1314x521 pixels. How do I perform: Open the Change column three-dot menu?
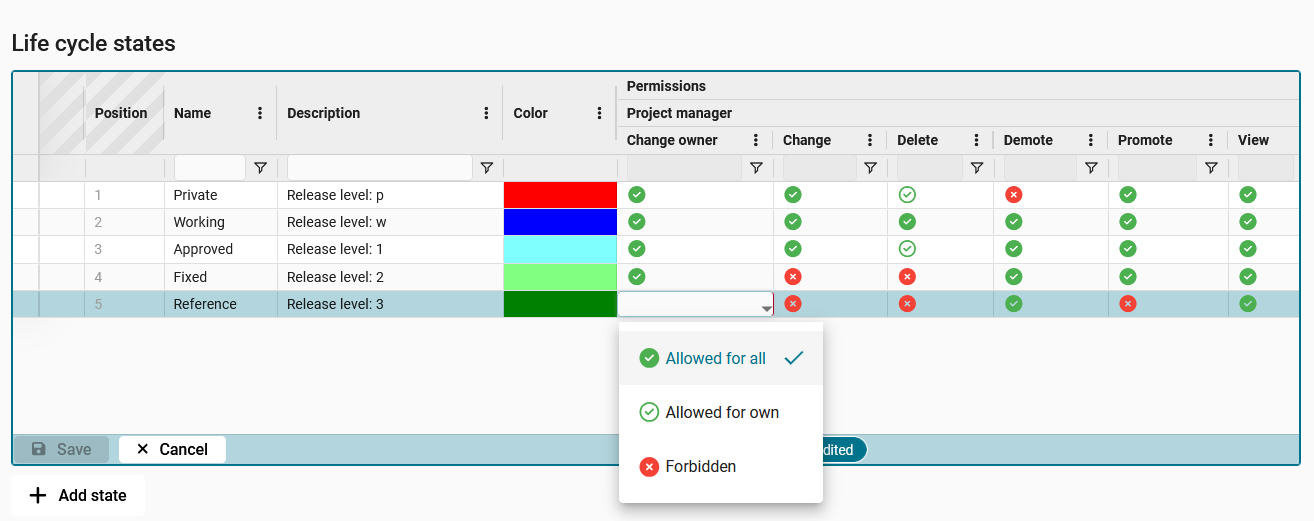pyautogui.click(x=870, y=140)
